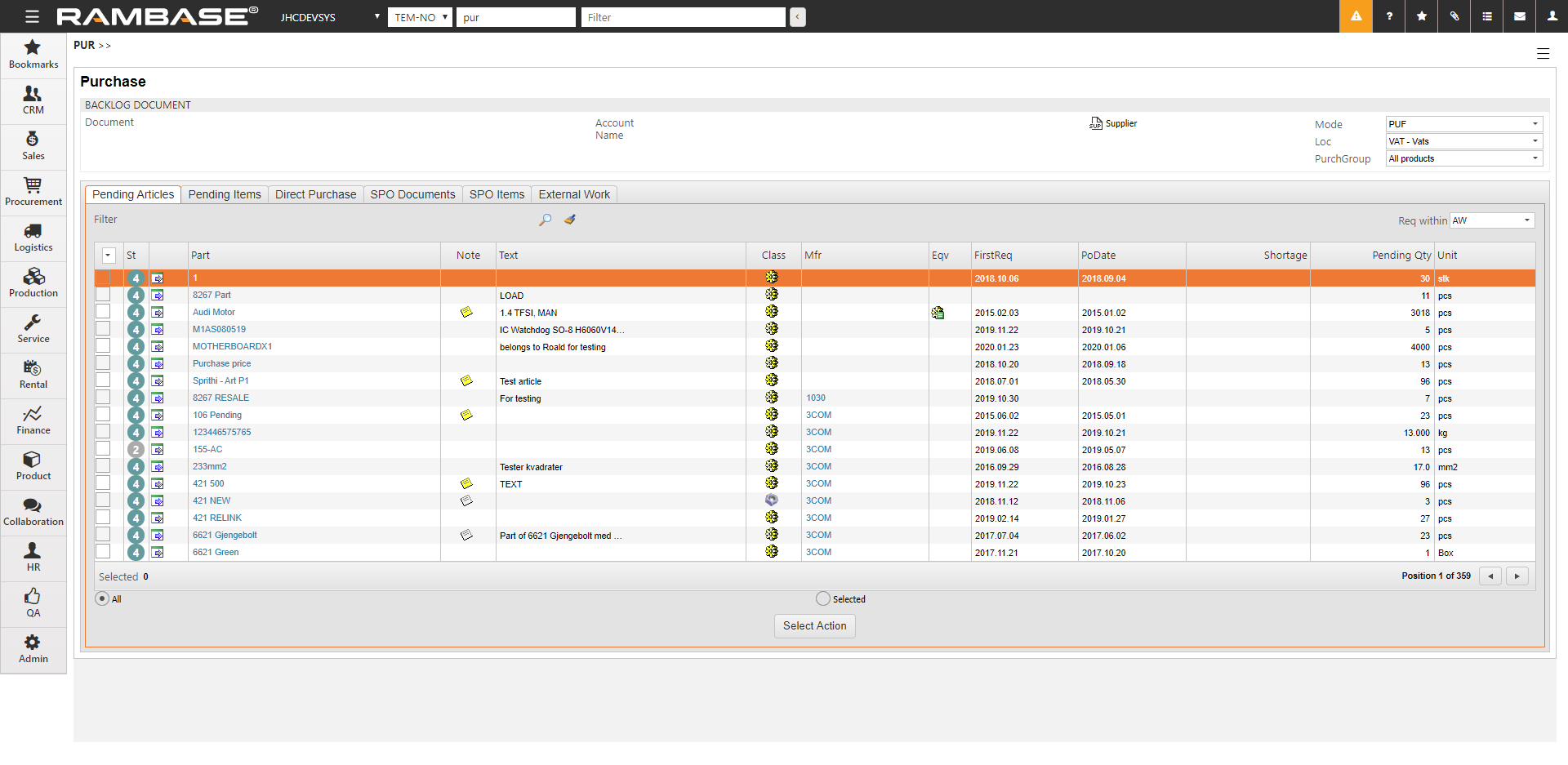Open the mail envelope icon in top bar
1568x765 pixels.
[1519, 16]
